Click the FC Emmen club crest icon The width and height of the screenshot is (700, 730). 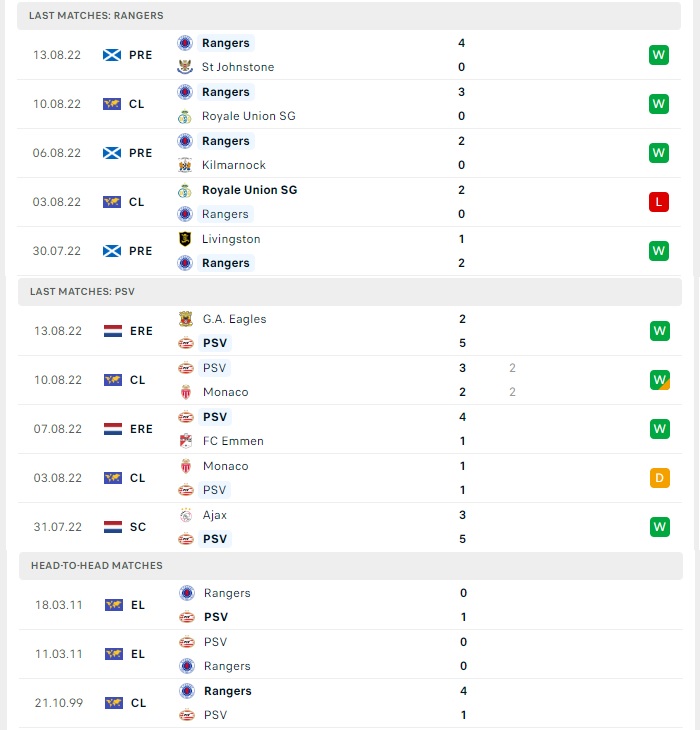(186, 441)
